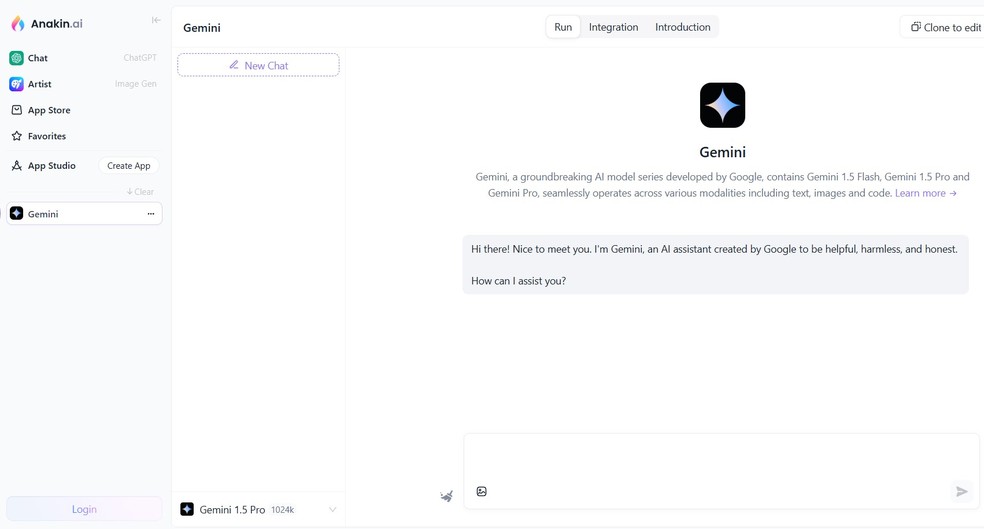The image size is (984, 529).
Task: Open Chat from the sidebar
Action: coord(83,58)
